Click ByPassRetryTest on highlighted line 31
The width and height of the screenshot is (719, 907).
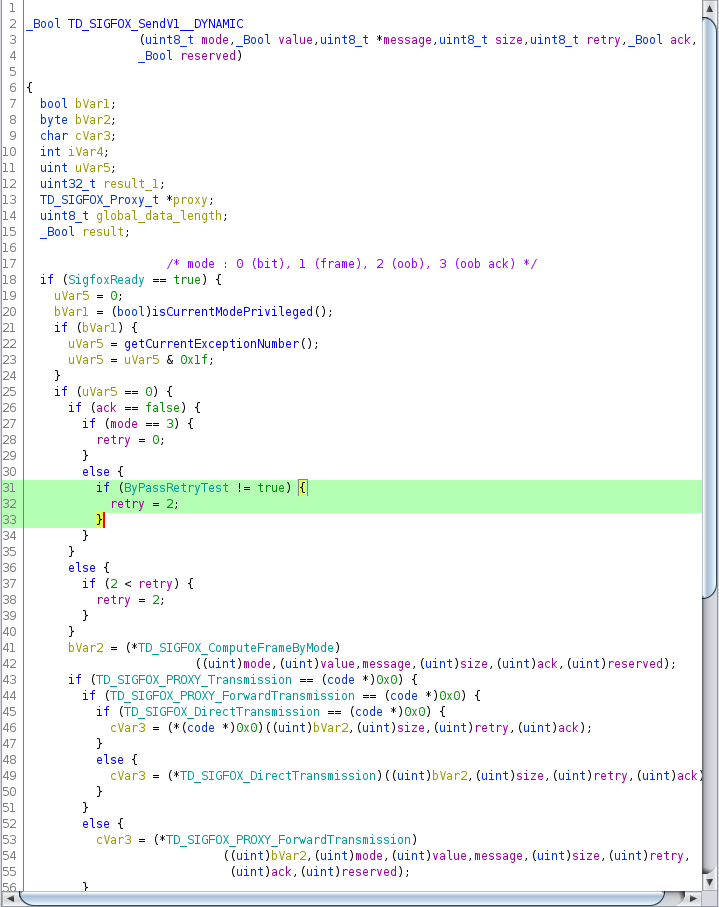176,488
